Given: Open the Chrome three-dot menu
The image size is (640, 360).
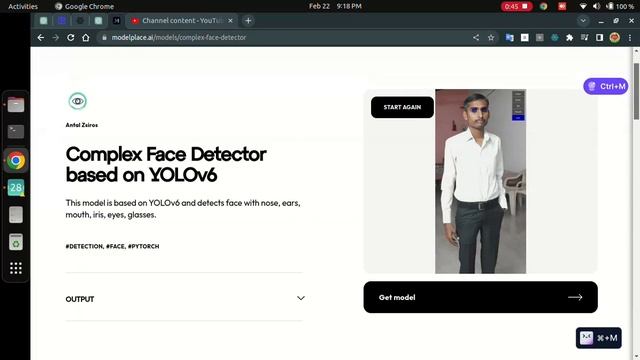Looking at the screenshot, I should (630, 38).
